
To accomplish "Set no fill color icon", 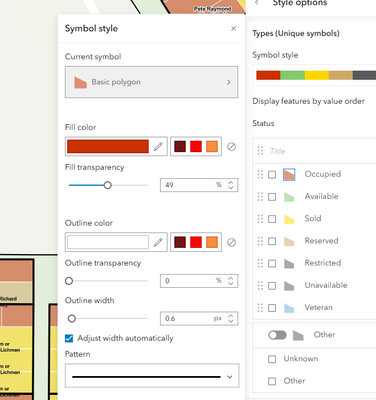I will coord(231,147).
